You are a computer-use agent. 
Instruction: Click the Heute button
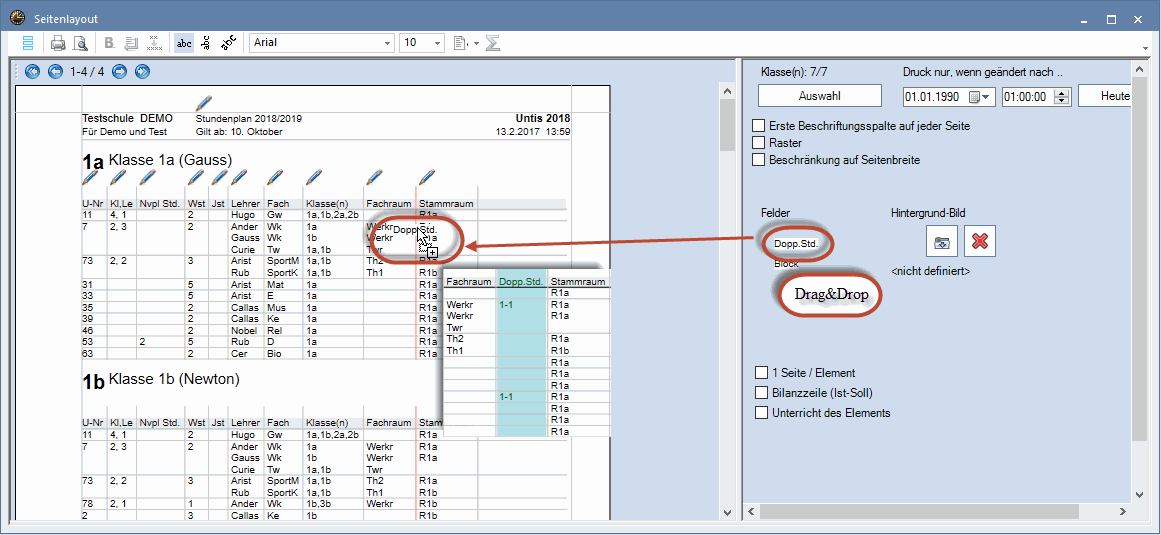(1104, 95)
